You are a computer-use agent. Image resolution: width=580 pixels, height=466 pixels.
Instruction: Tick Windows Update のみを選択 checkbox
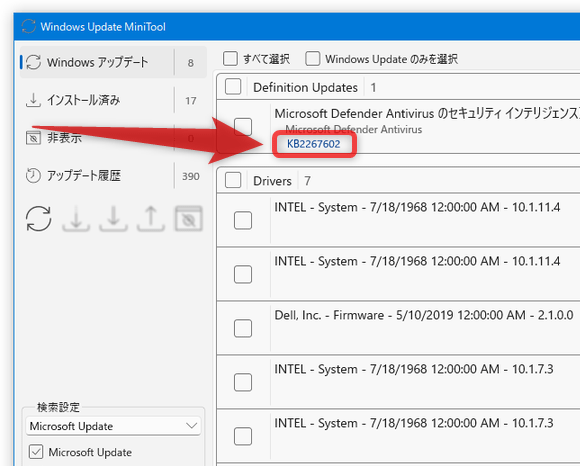(313, 59)
